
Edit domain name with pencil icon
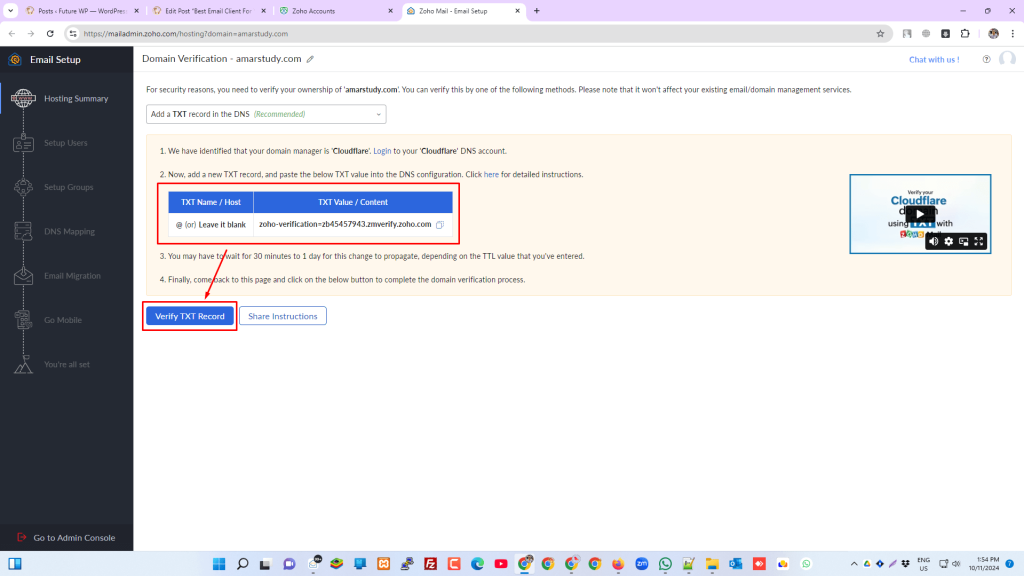coord(310,59)
